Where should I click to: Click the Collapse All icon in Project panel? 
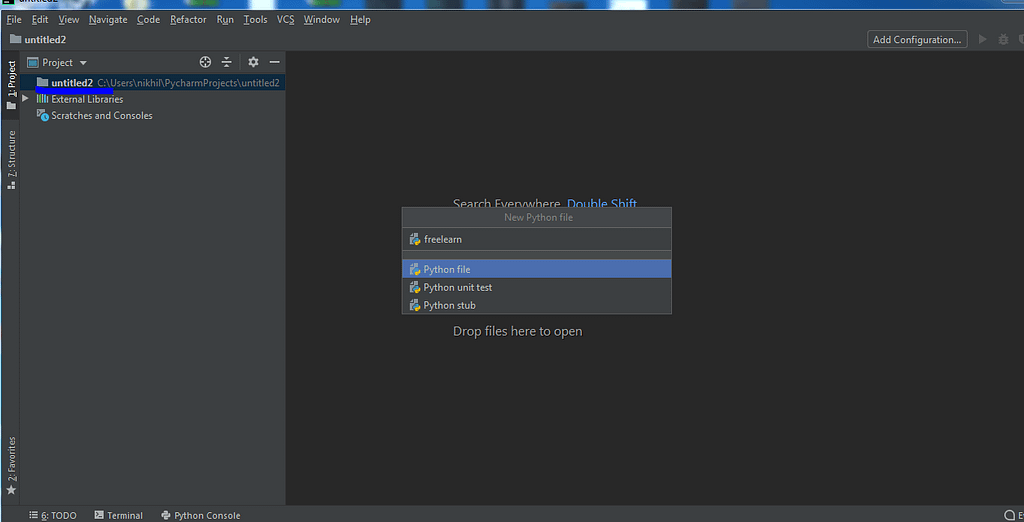(x=227, y=62)
